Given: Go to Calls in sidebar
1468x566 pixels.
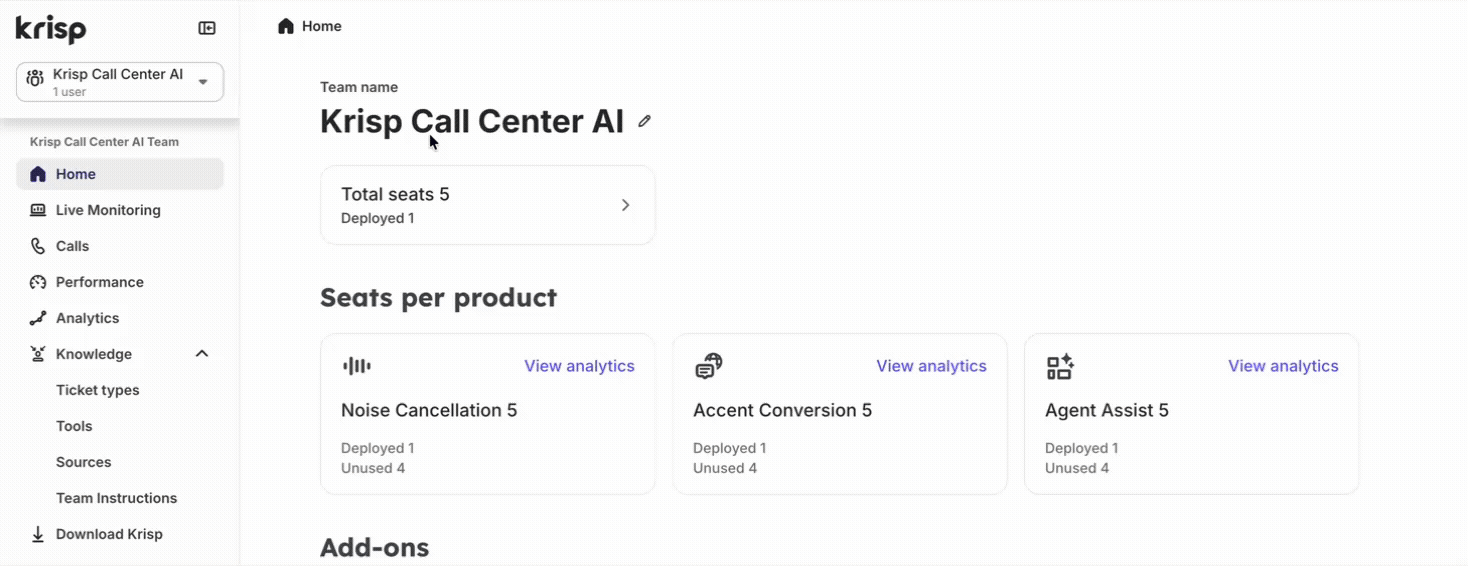Looking at the screenshot, I should pos(72,246).
